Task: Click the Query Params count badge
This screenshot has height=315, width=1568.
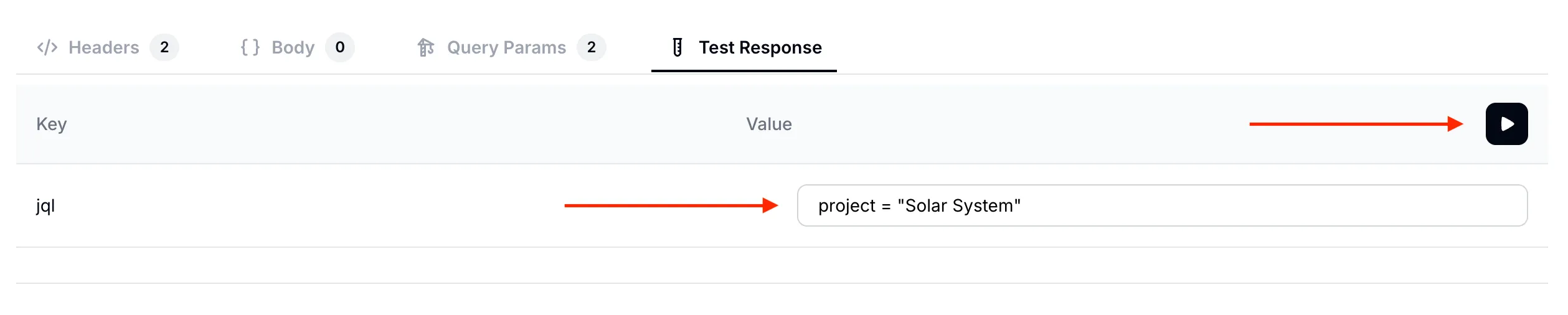Action: (592, 47)
